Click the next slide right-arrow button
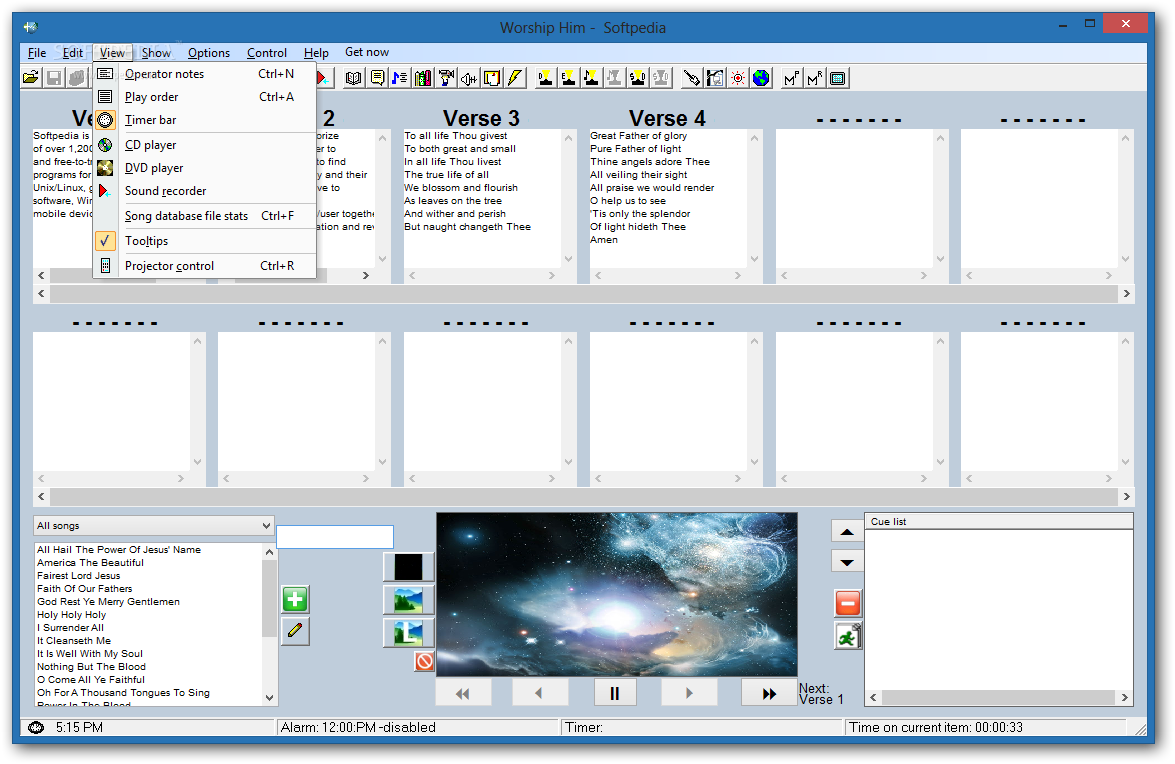 coord(689,693)
